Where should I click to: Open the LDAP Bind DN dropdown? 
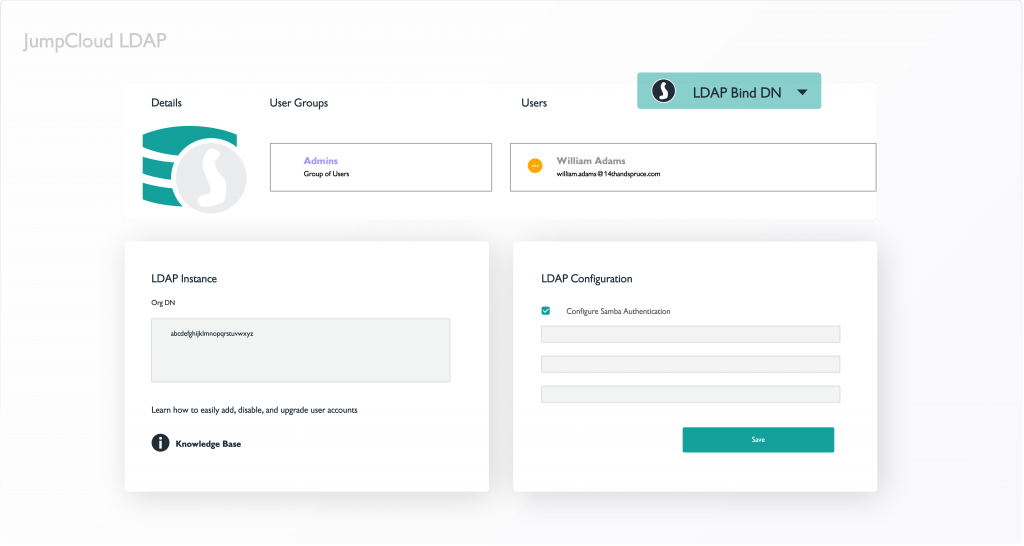point(729,91)
